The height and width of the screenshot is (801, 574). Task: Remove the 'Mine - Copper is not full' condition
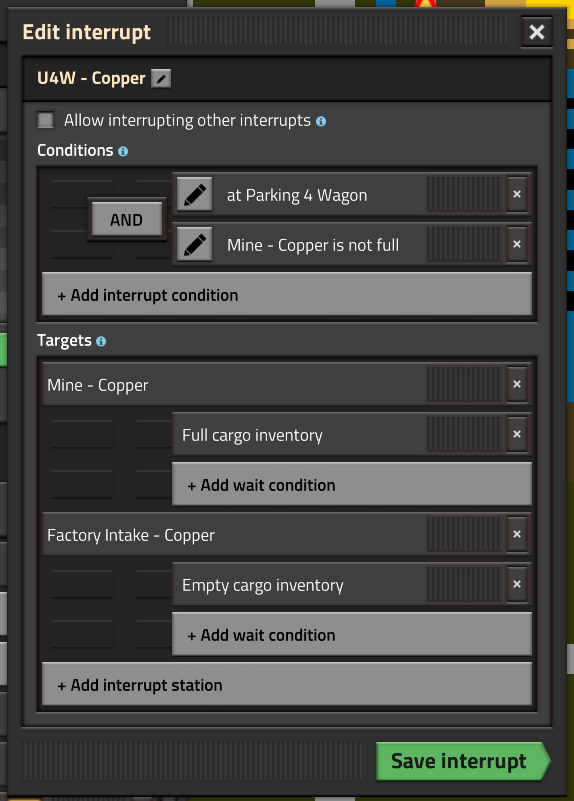point(517,245)
